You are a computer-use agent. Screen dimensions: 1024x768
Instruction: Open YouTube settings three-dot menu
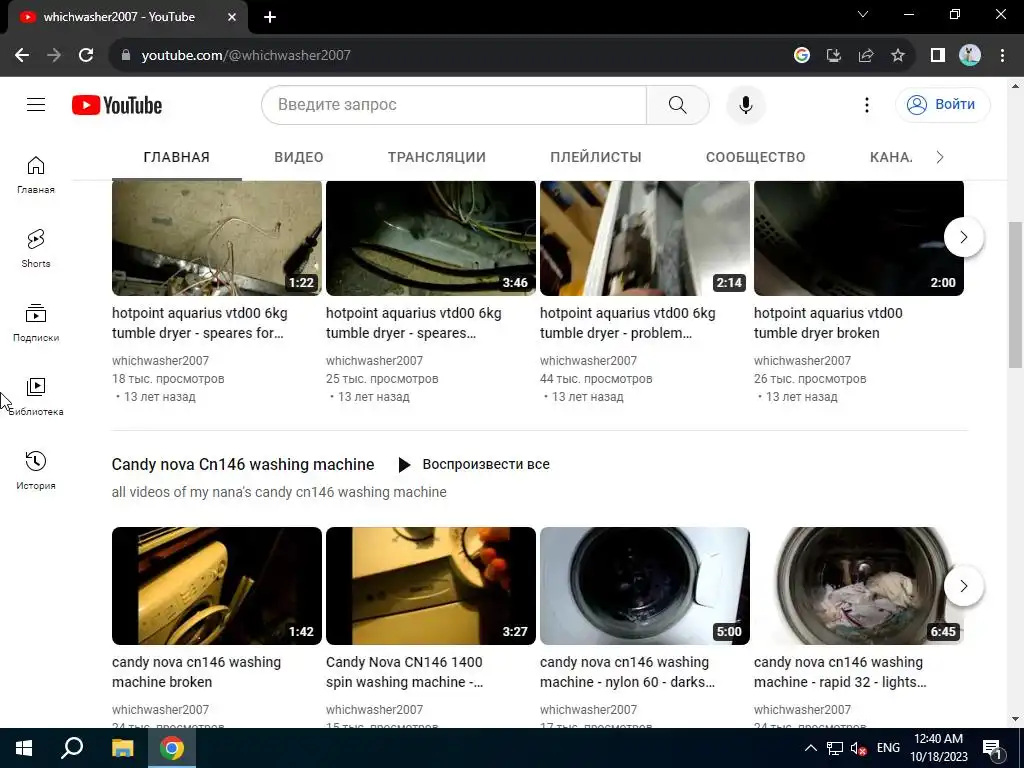pyautogui.click(x=867, y=104)
